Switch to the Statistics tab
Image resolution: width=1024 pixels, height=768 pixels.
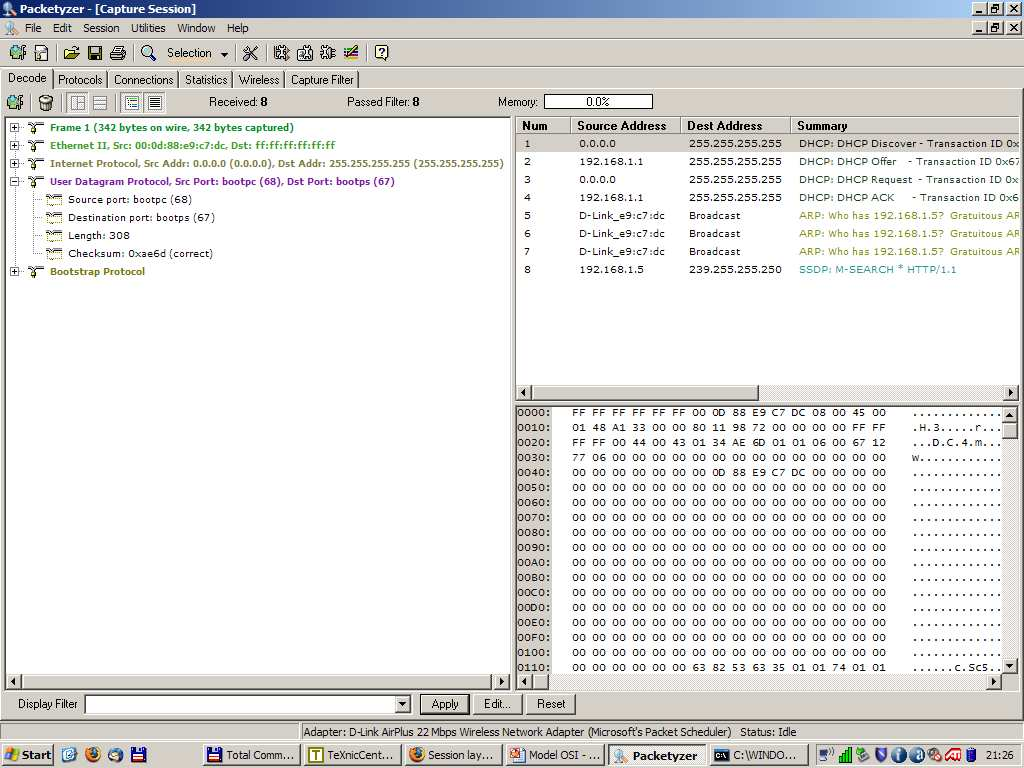pyautogui.click(x=206, y=80)
